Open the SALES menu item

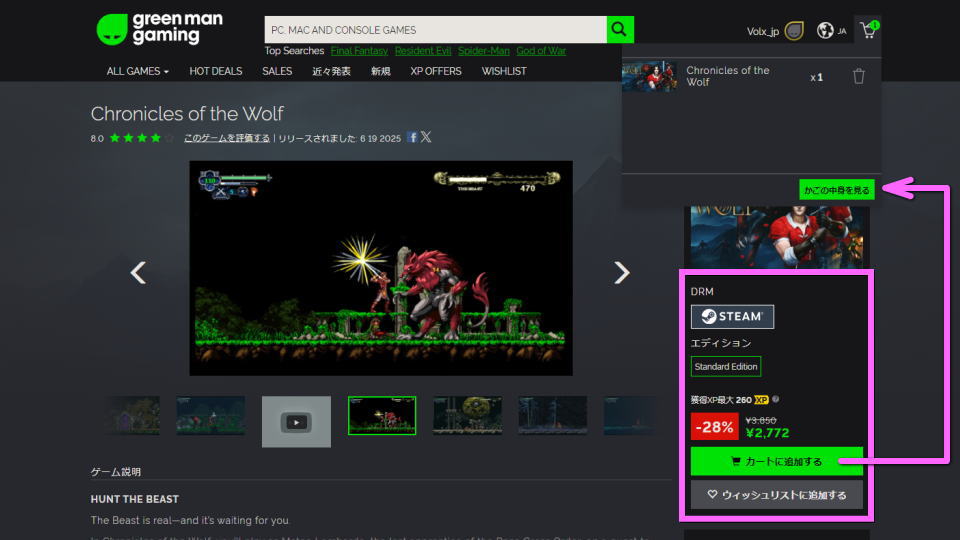click(x=277, y=71)
